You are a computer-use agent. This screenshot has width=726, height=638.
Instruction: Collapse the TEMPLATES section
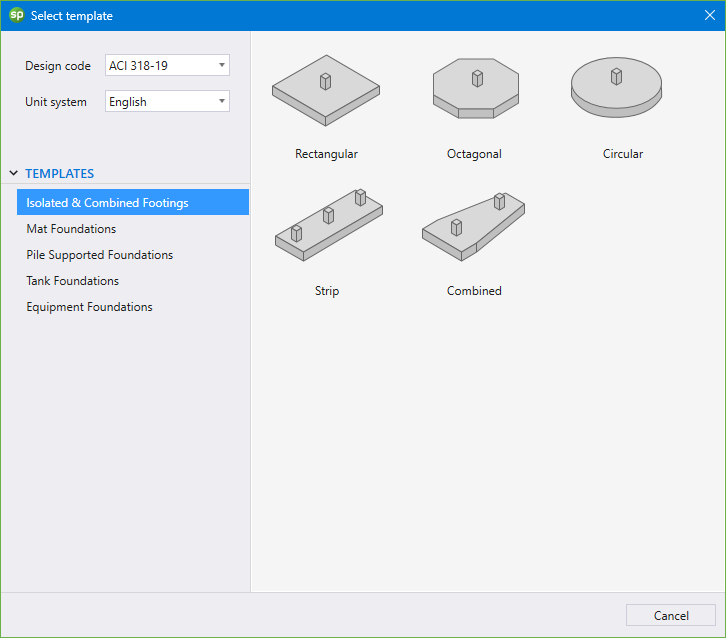pyautogui.click(x=14, y=173)
